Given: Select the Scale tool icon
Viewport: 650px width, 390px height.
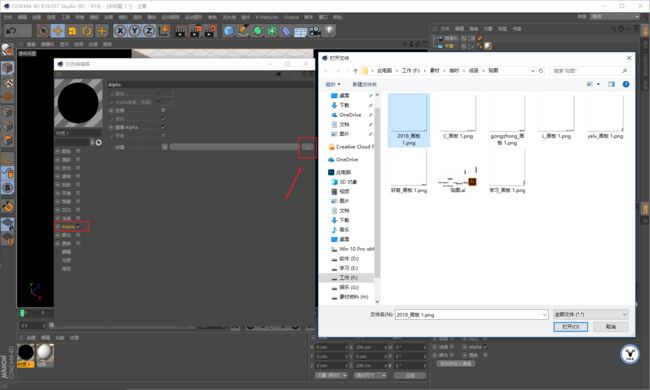Looking at the screenshot, I should (x=72, y=31).
